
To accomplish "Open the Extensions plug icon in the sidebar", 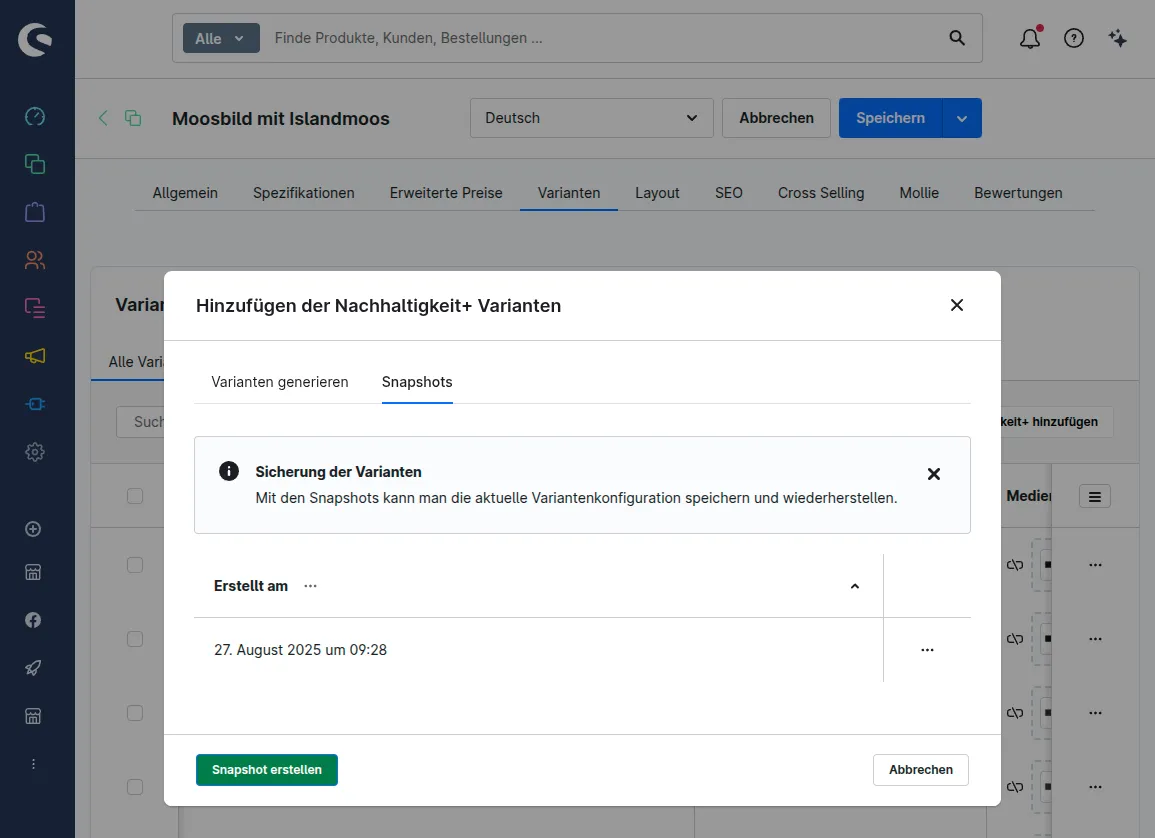I will click(x=35, y=404).
